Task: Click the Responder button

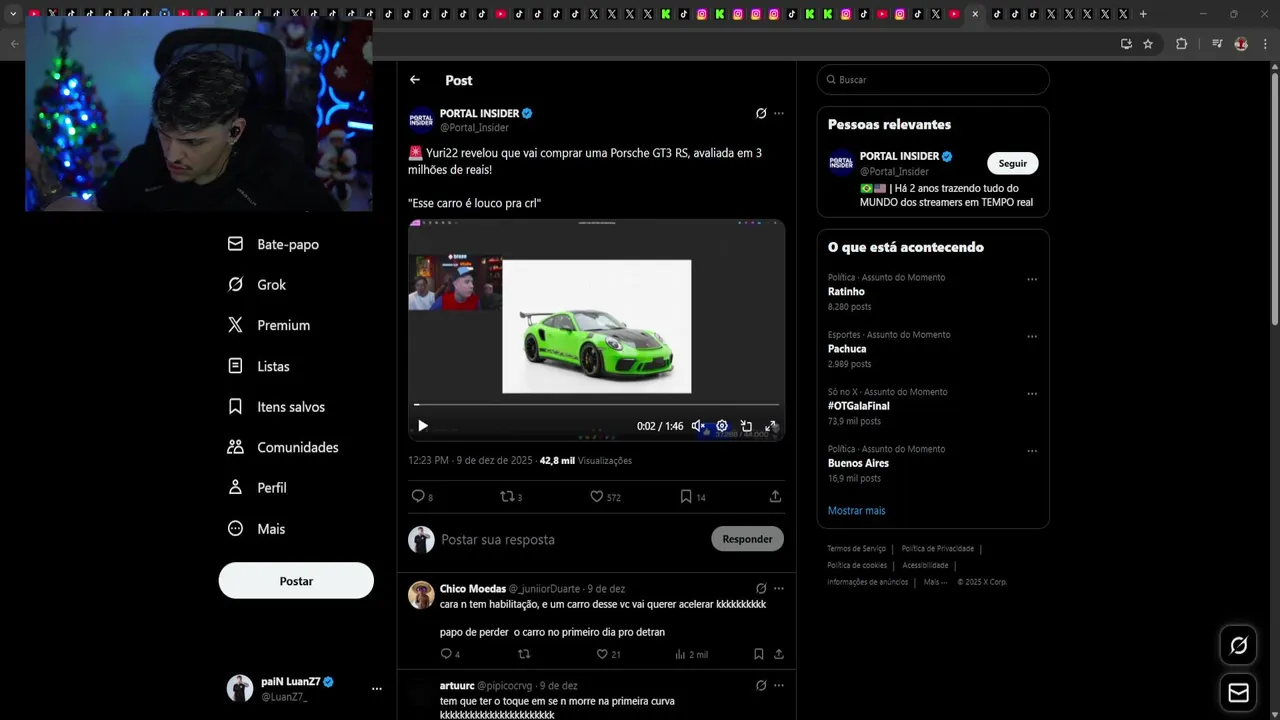Action: tap(747, 539)
